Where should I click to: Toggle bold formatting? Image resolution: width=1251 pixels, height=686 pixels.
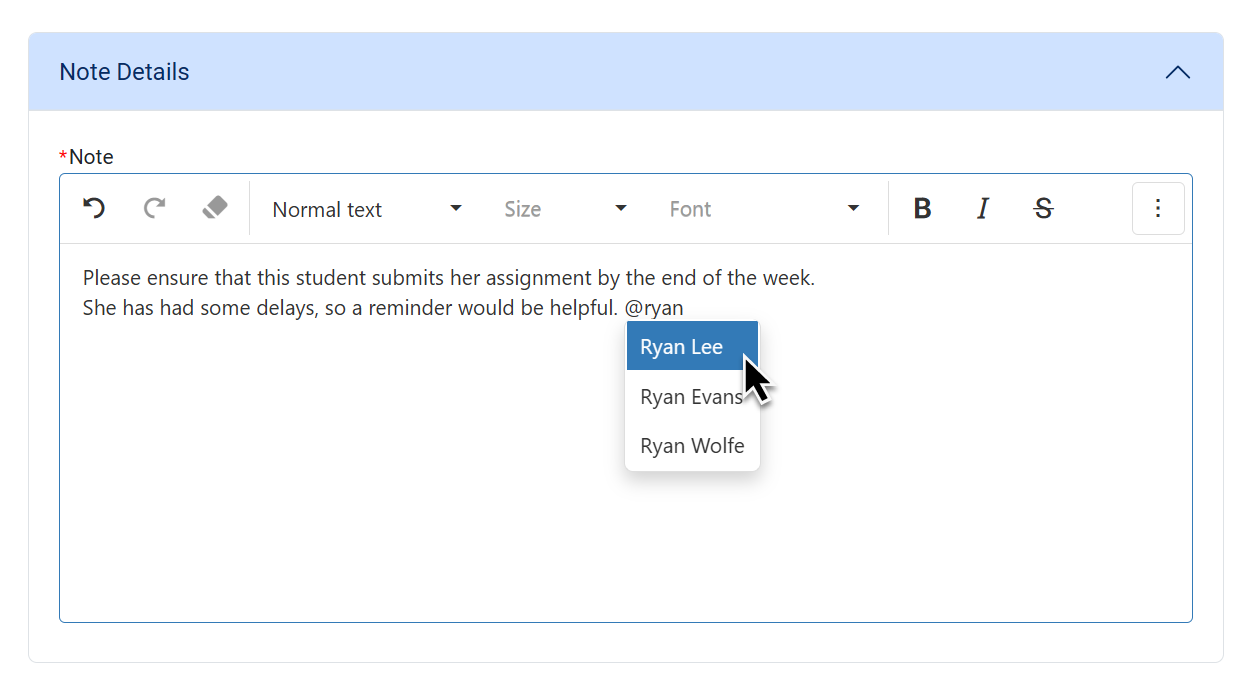click(x=922, y=208)
